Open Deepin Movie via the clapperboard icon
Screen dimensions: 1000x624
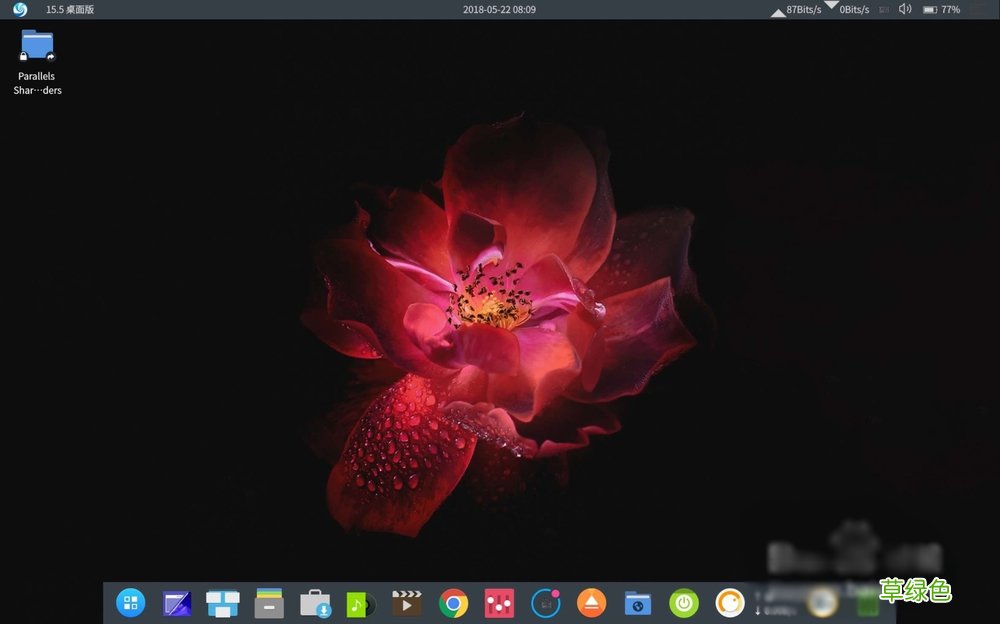(x=407, y=603)
